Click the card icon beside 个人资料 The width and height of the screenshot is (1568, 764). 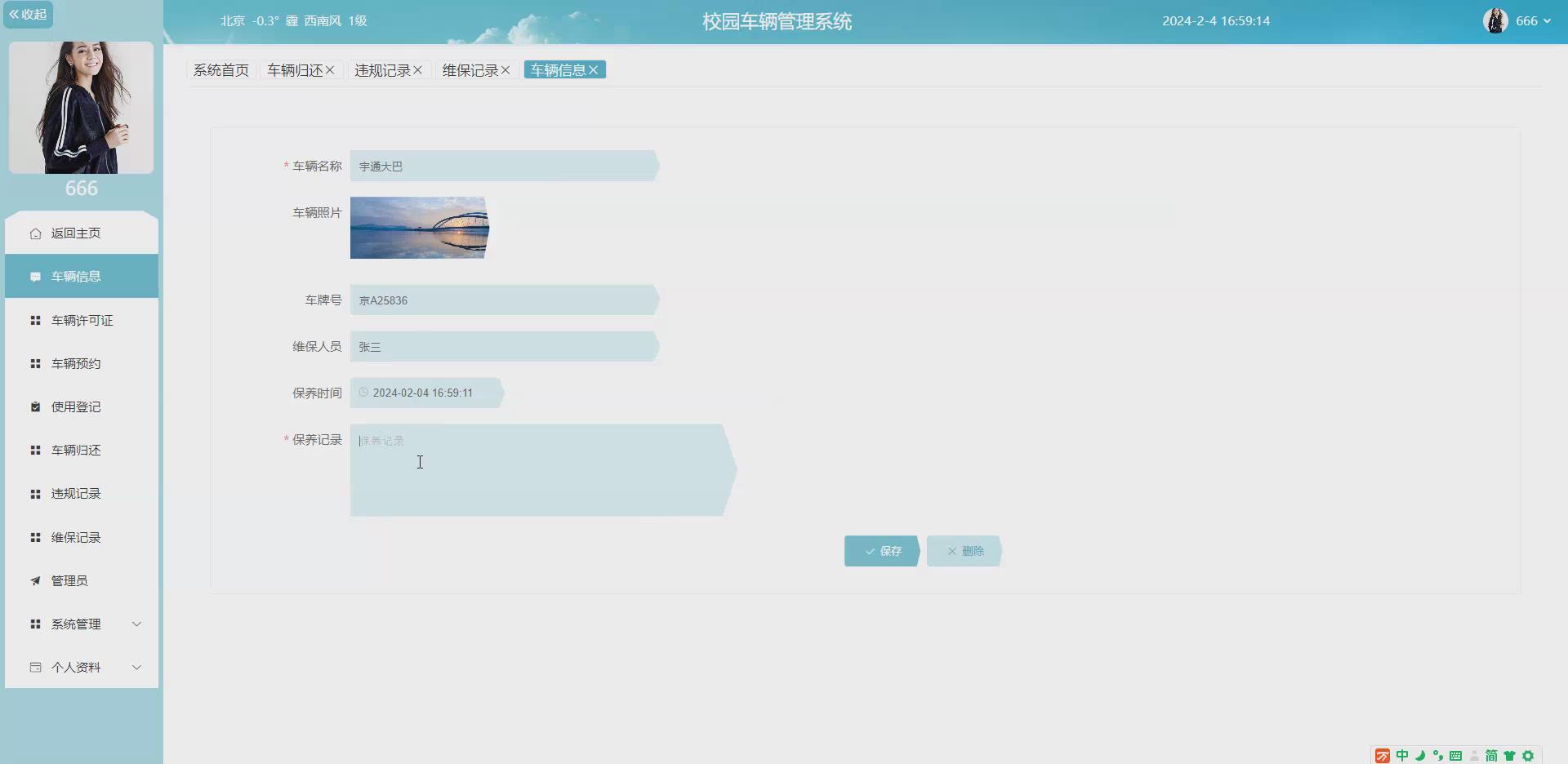point(35,668)
